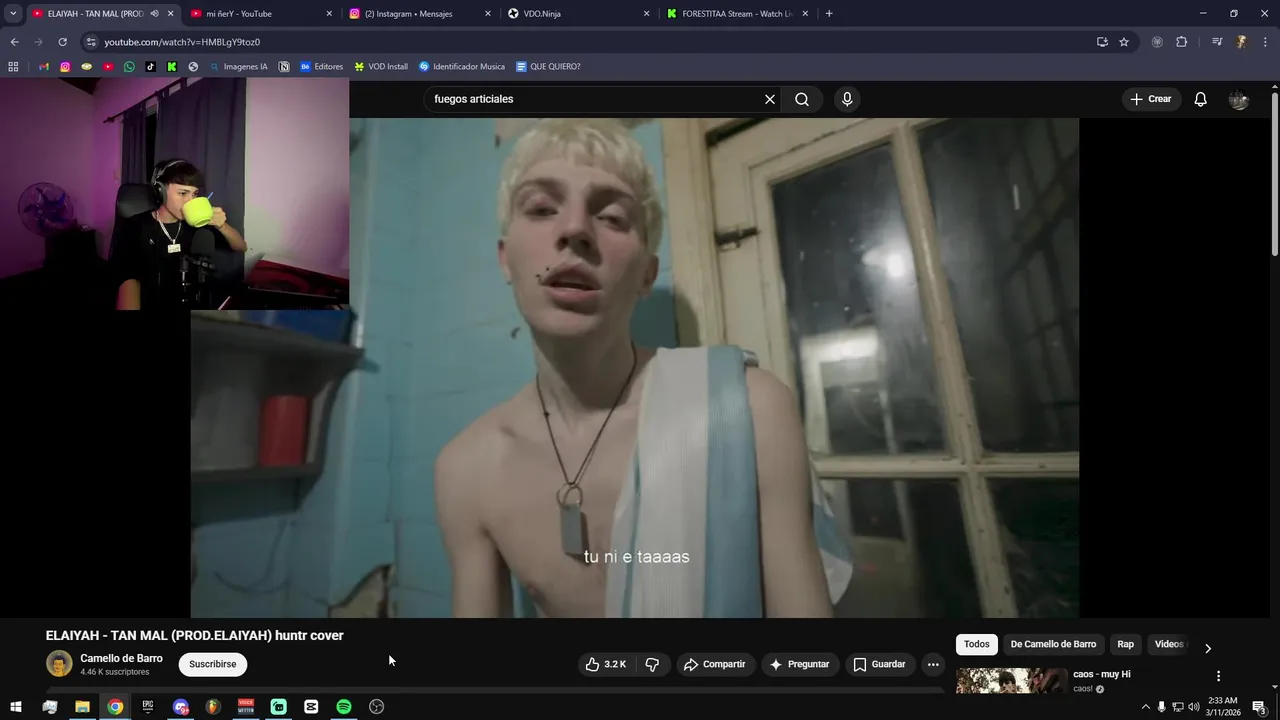Activate voice search microphone icon
The image size is (1280, 720).
tap(847, 99)
